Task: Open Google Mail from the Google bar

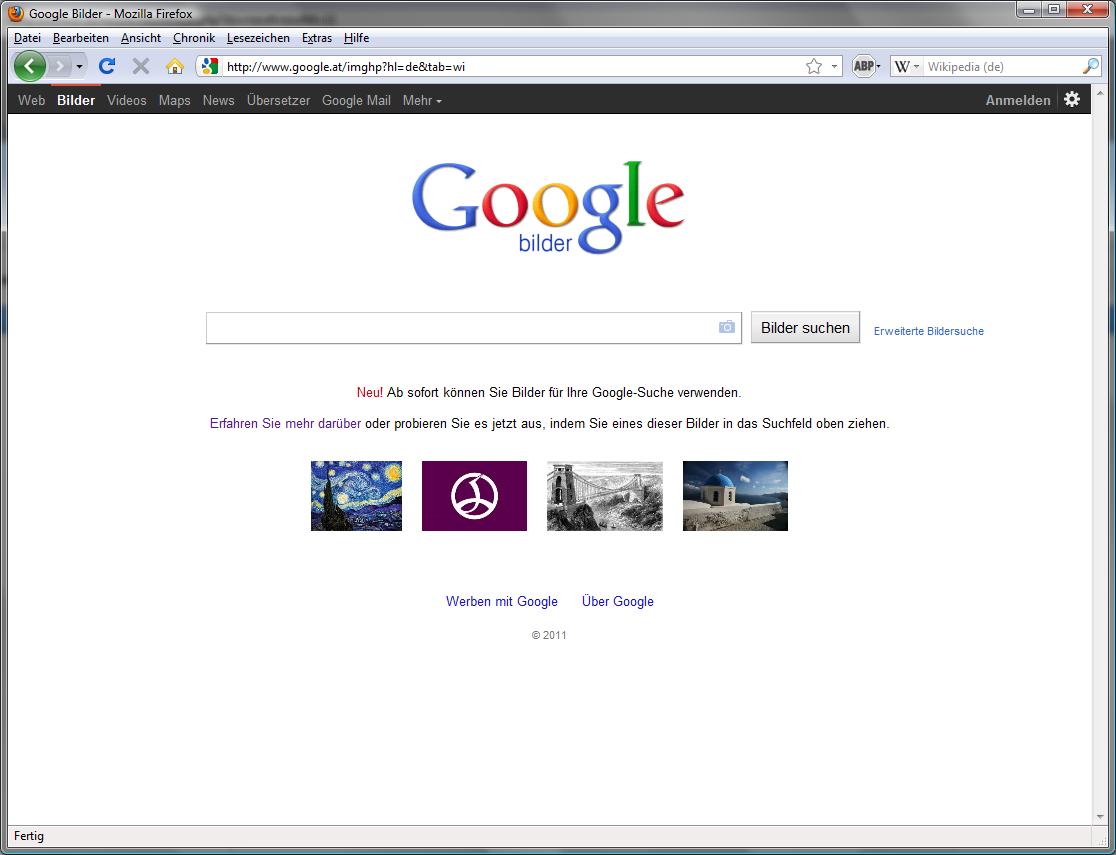Action: (x=356, y=100)
